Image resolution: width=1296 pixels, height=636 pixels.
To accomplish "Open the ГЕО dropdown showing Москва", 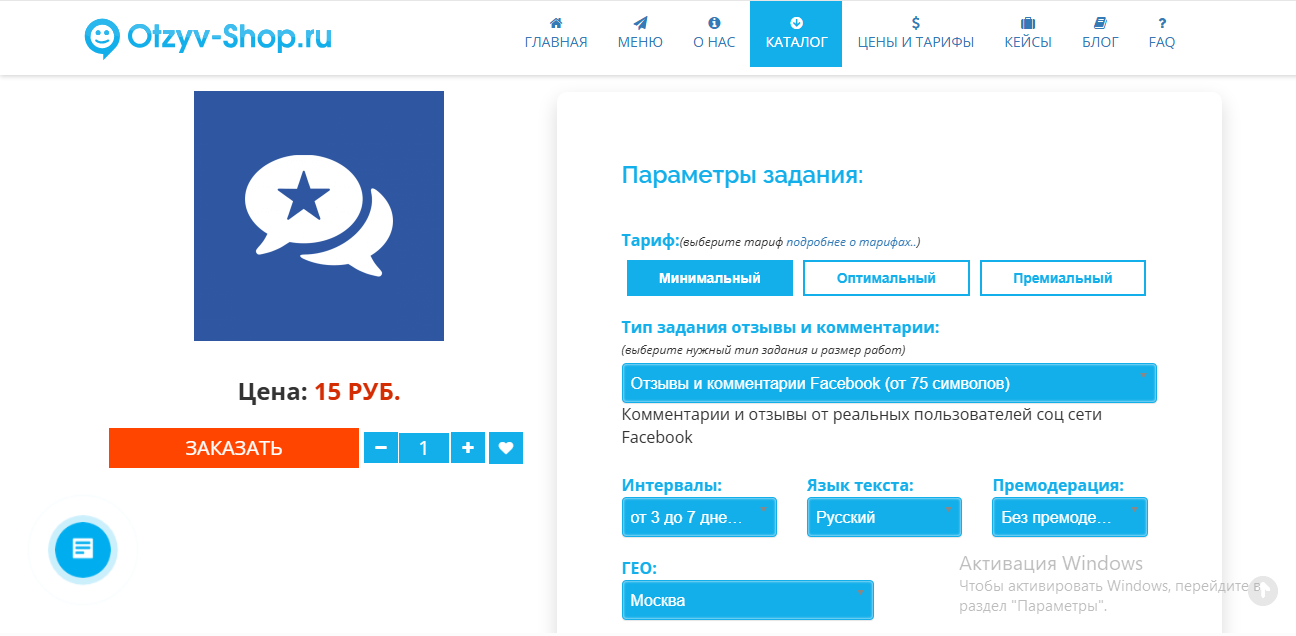I will click(747, 599).
